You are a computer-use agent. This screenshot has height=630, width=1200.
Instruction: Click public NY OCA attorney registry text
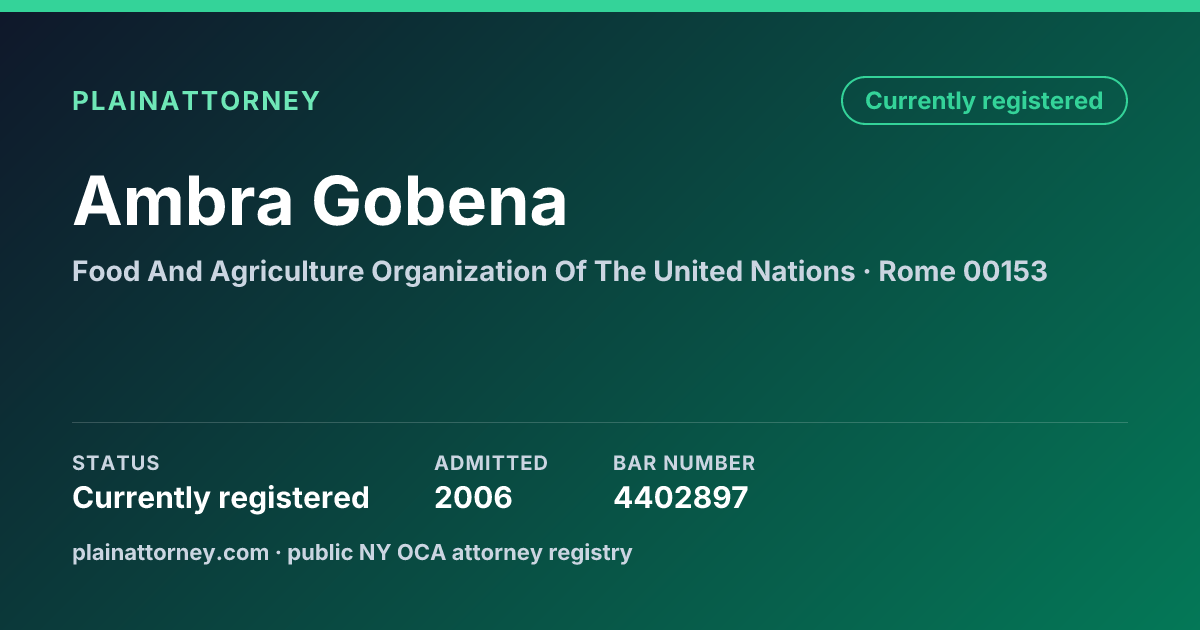tap(460, 552)
